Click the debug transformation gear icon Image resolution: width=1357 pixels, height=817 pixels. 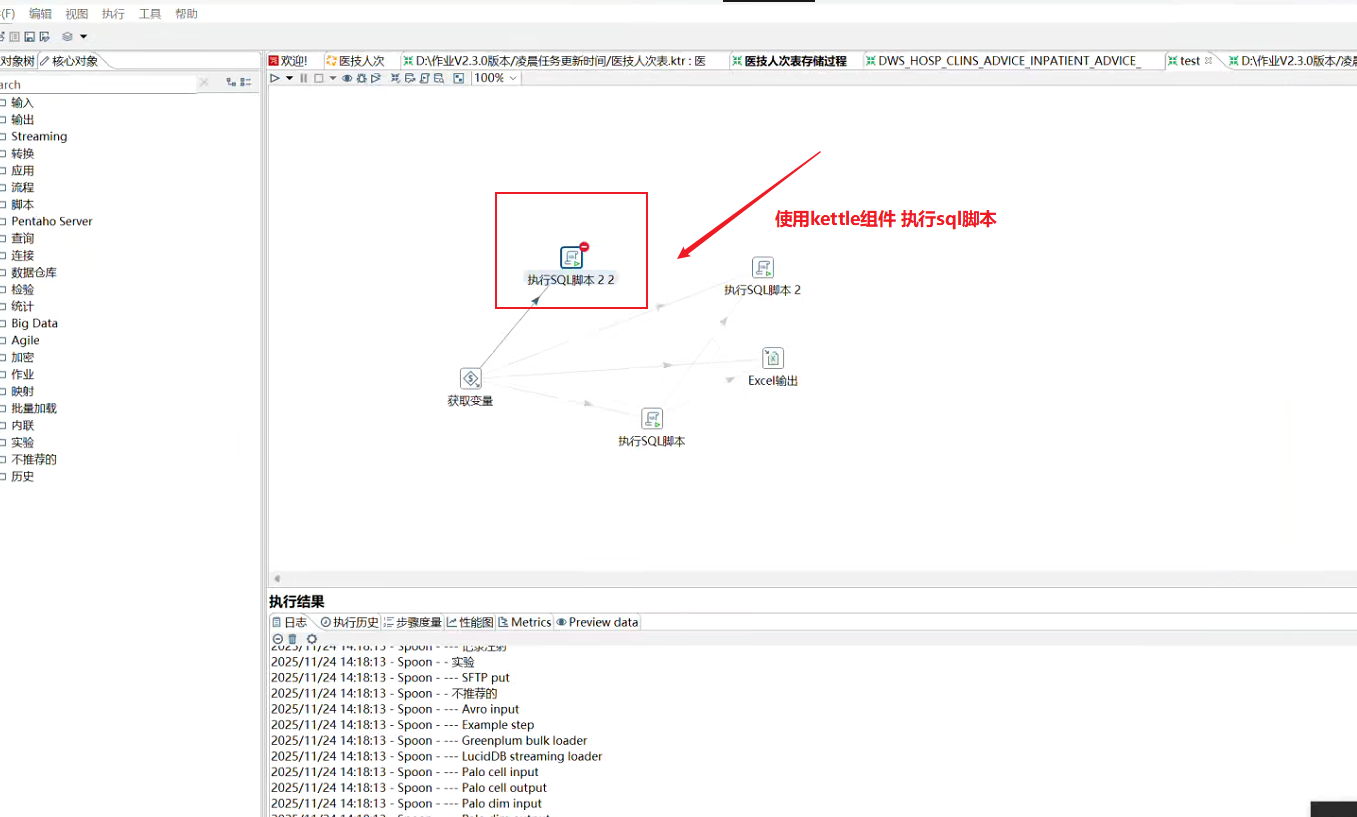361,78
